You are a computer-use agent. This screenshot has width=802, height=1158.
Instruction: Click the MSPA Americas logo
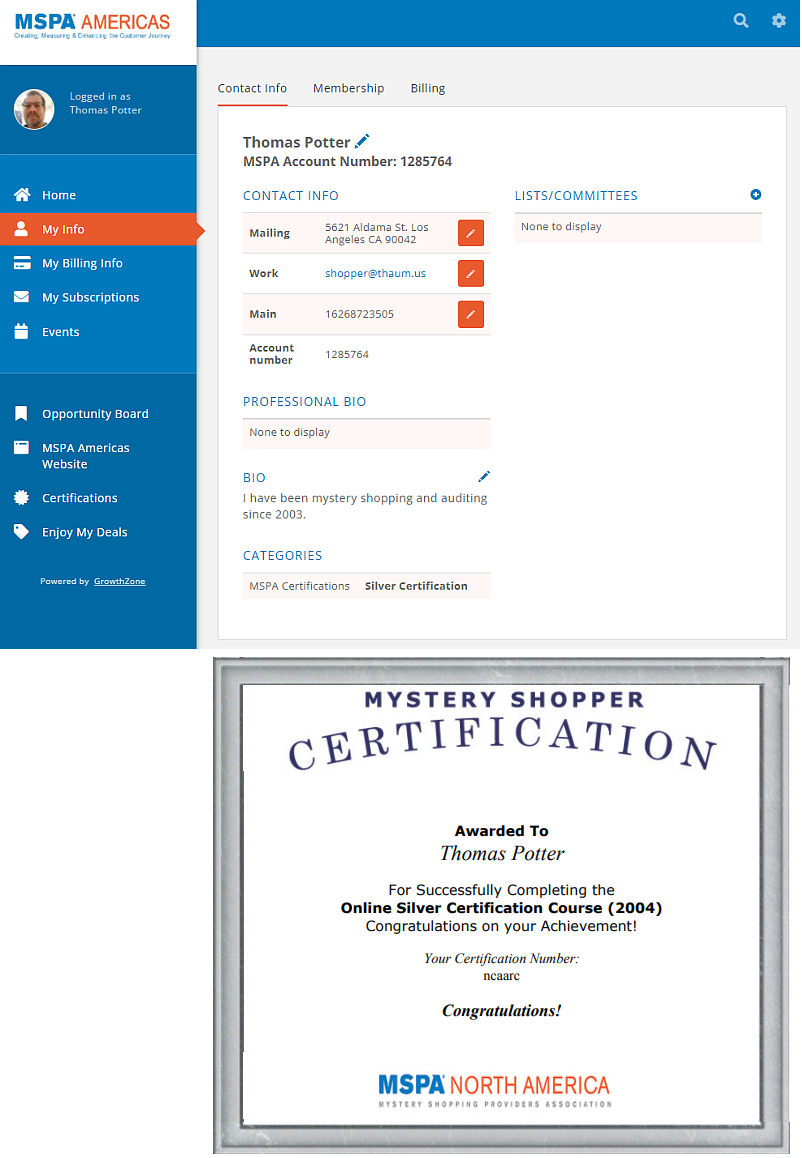(x=92, y=24)
